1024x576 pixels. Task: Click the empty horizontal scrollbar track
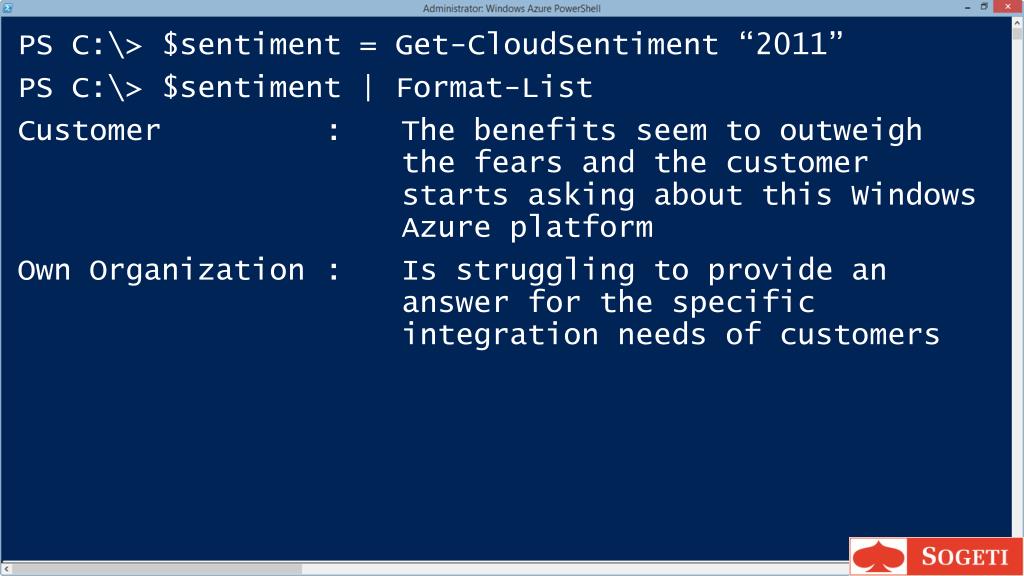coord(575,569)
